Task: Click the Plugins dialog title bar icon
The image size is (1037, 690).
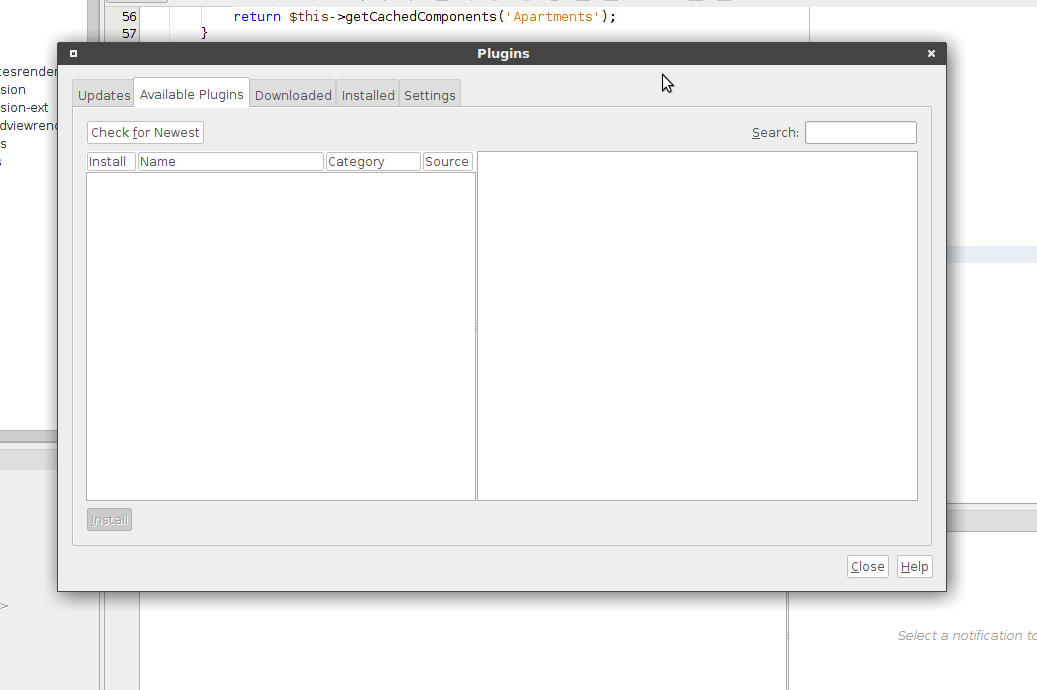Action: (72, 53)
